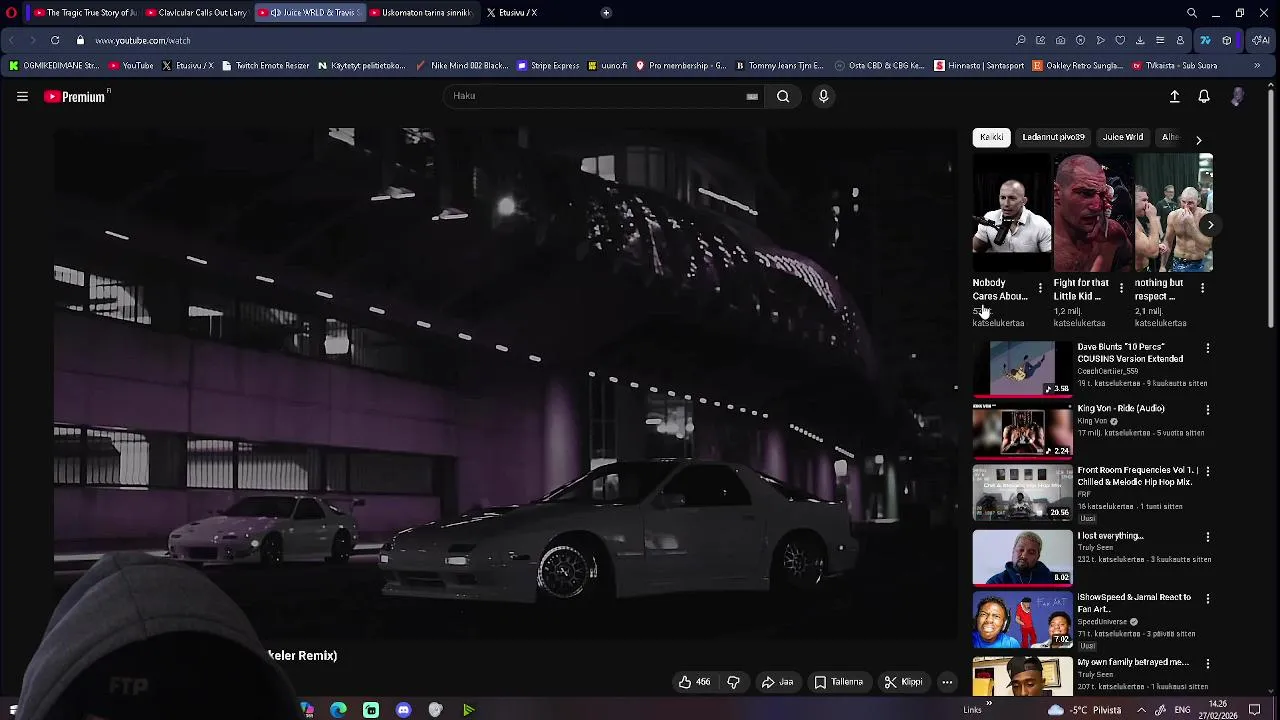
Task: Select the Juice Wrld filter chip
Action: point(1123,137)
